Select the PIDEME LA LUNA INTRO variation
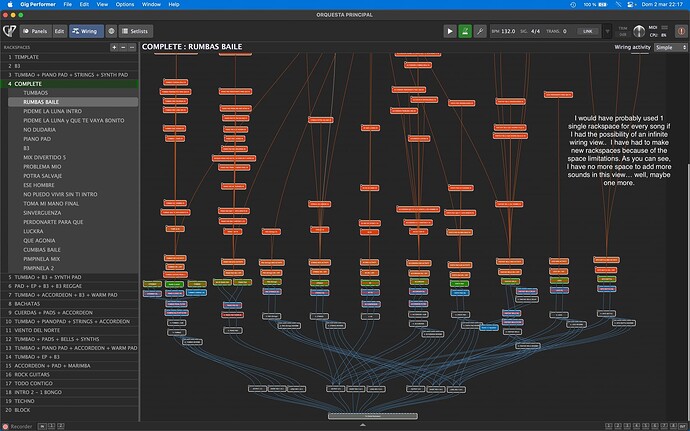The image size is (690, 431). tap(52, 111)
